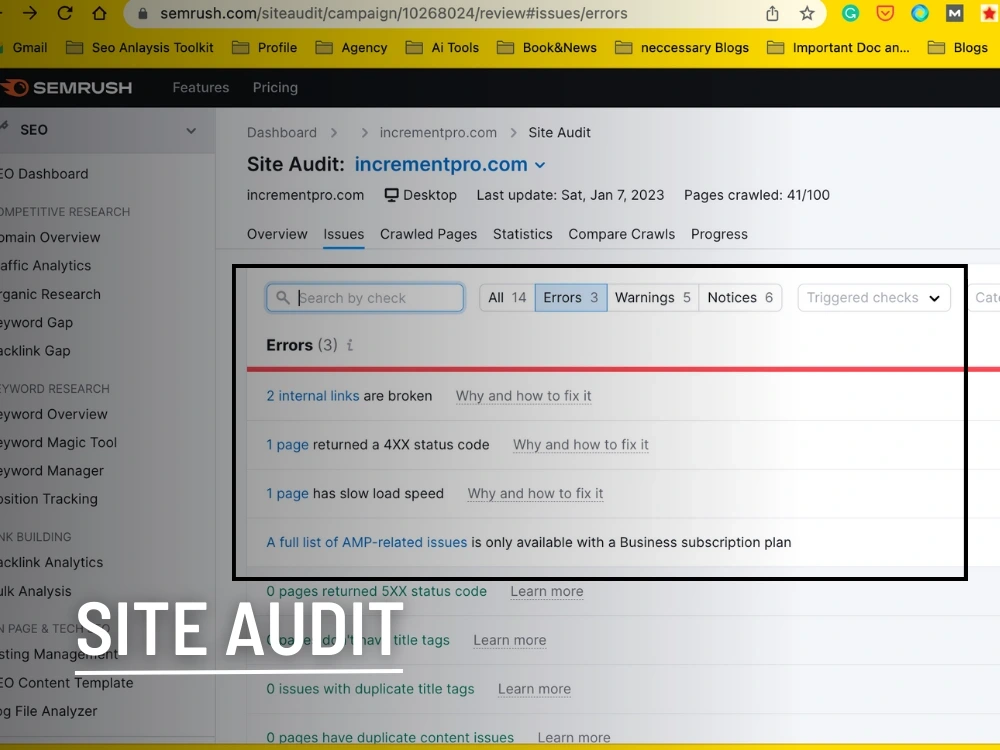Open the neccessary Blogs bookmark folder
Image resolution: width=1000 pixels, height=750 pixels.
click(x=682, y=48)
